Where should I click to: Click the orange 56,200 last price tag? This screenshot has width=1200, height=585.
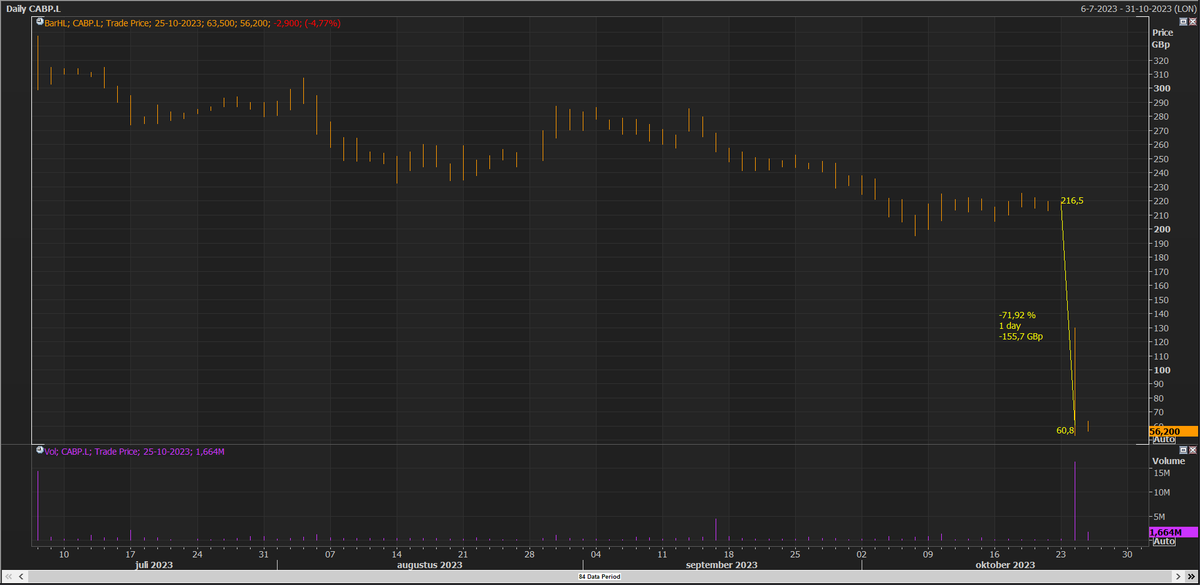[x=1174, y=431]
